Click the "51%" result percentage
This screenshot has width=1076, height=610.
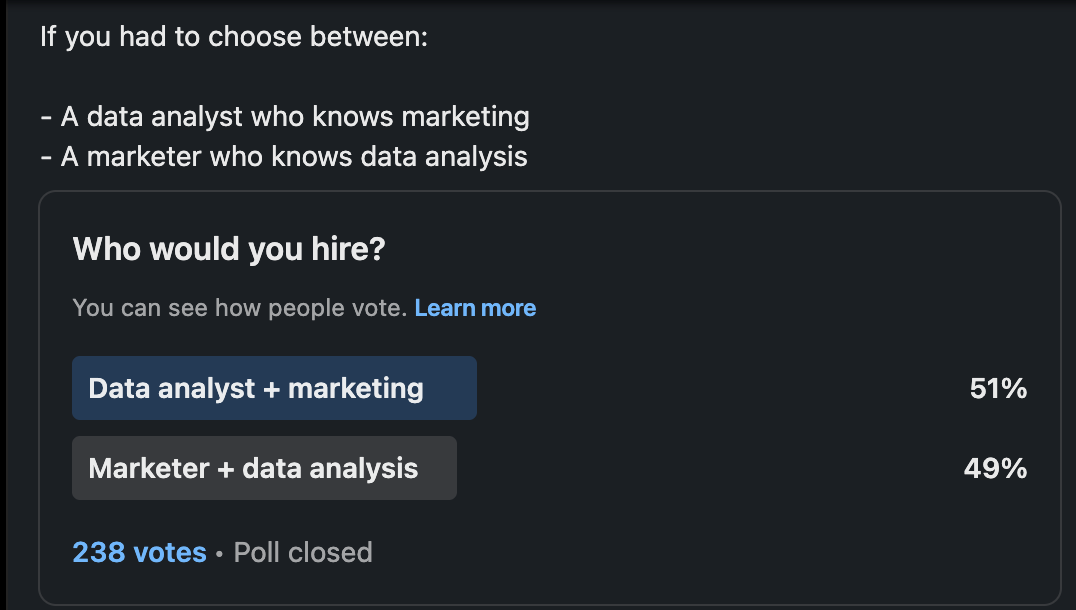pos(998,389)
